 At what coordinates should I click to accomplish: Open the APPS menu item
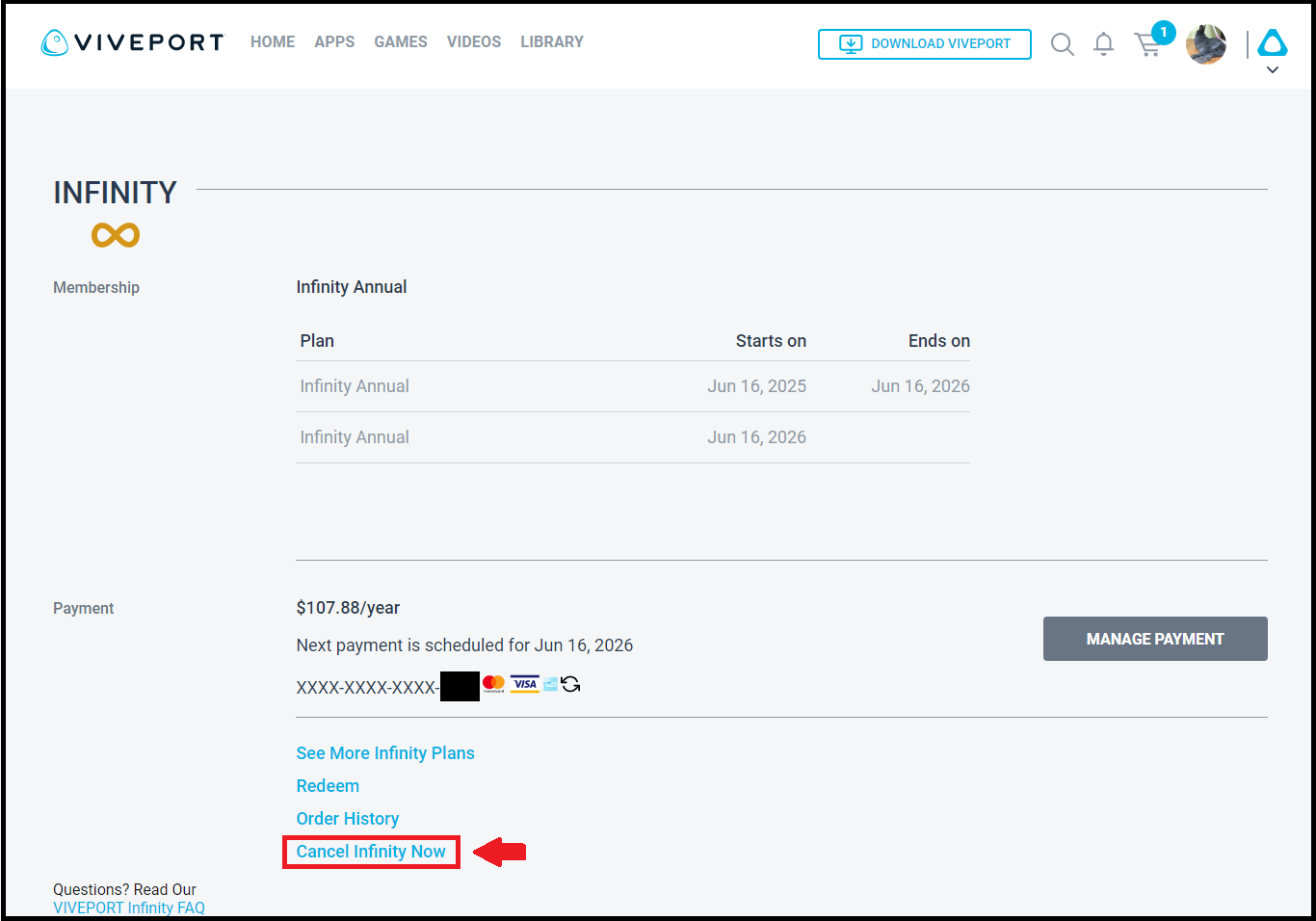coord(334,42)
